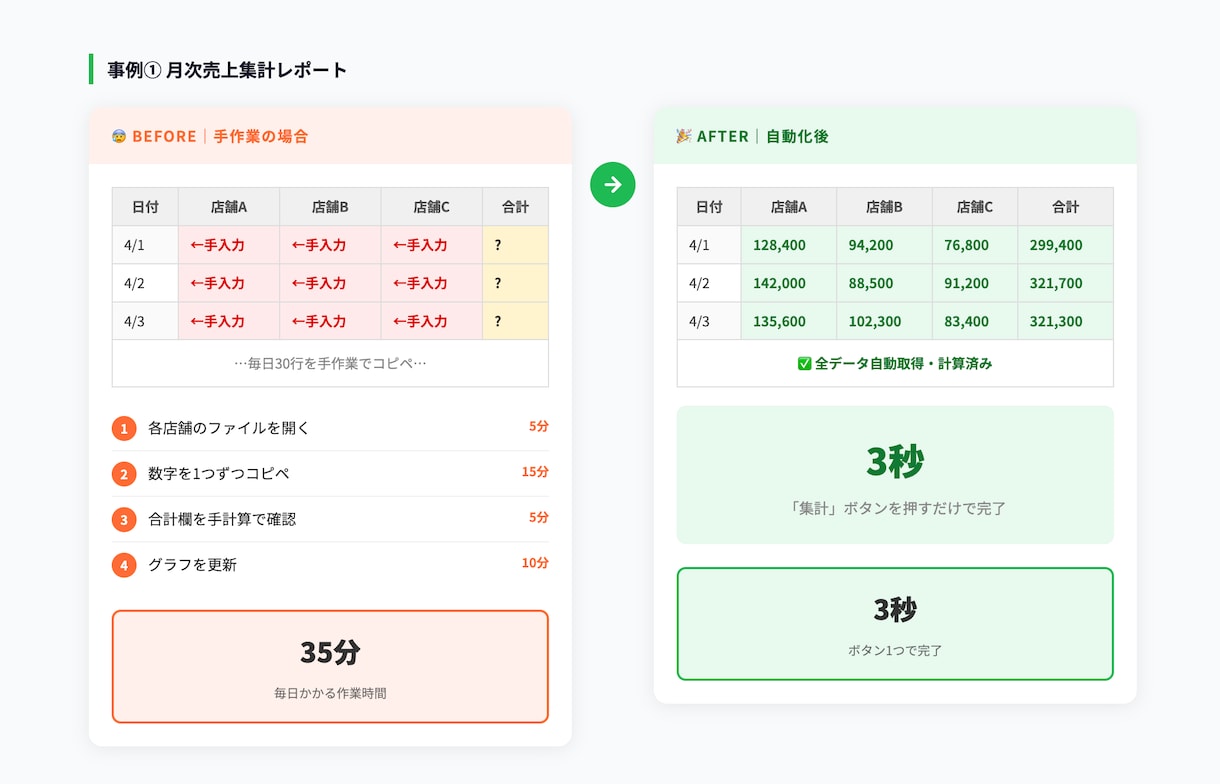The image size is (1220, 784).
Task: Click the scared face emoji beside BEFORE
Action: pos(119,136)
